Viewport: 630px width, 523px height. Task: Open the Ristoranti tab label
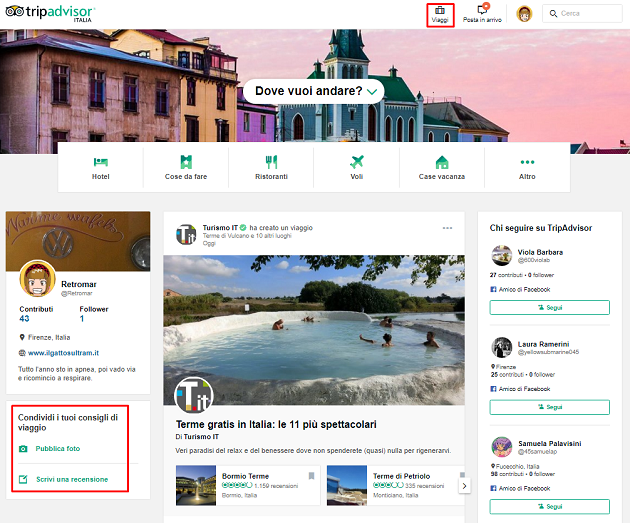(271, 176)
